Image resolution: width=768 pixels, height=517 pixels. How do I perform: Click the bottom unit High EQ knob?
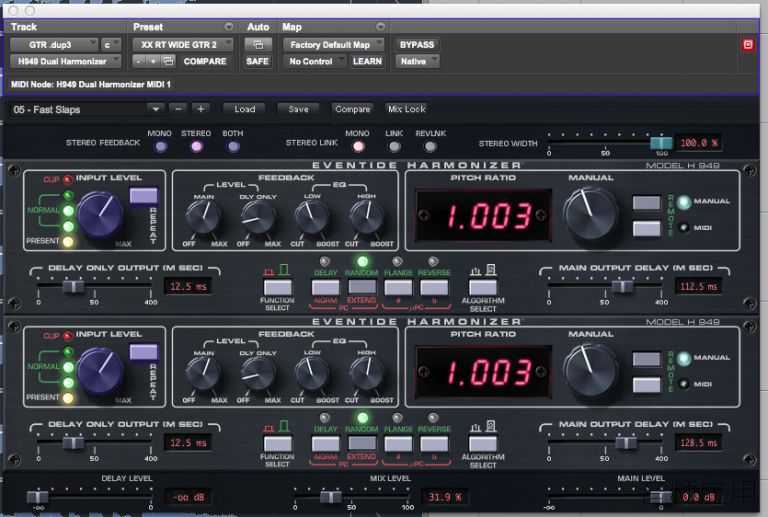366,374
